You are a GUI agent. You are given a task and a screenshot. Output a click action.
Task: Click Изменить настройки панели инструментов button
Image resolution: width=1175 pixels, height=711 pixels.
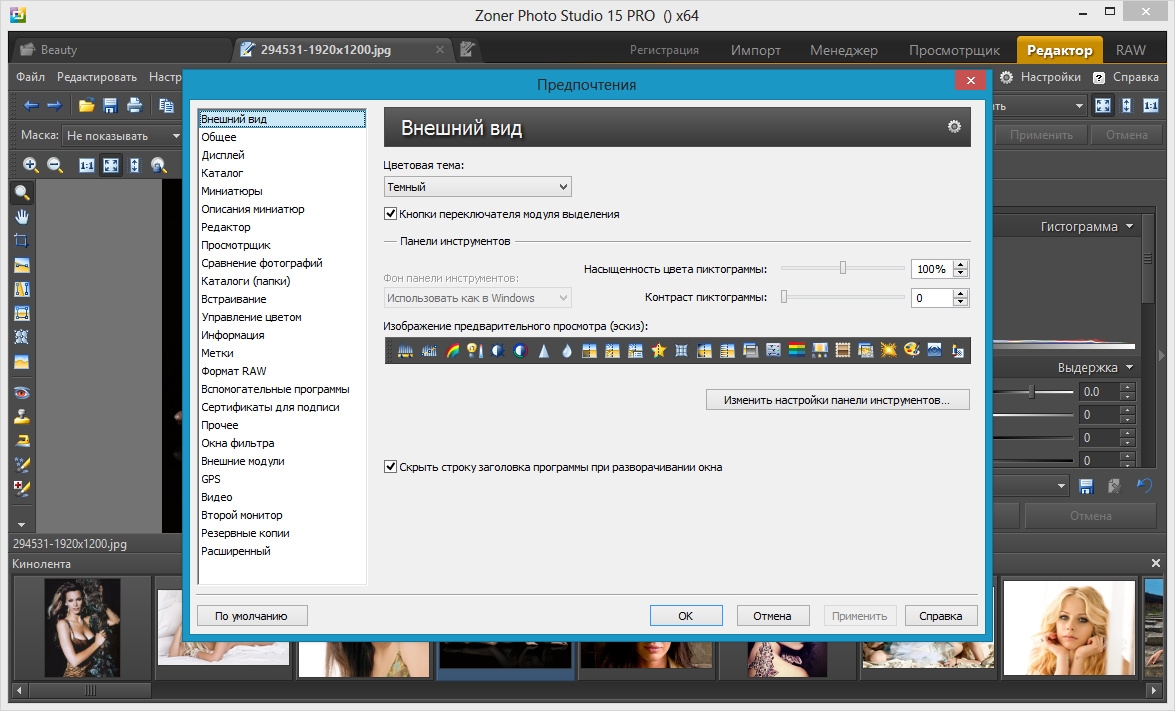click(x=837, y=399)
